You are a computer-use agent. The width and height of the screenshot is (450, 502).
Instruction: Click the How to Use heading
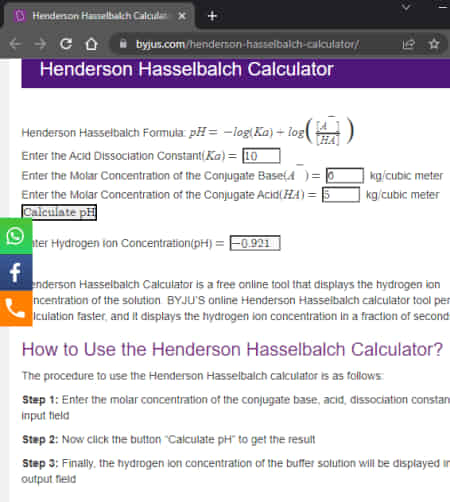(232, 349)
